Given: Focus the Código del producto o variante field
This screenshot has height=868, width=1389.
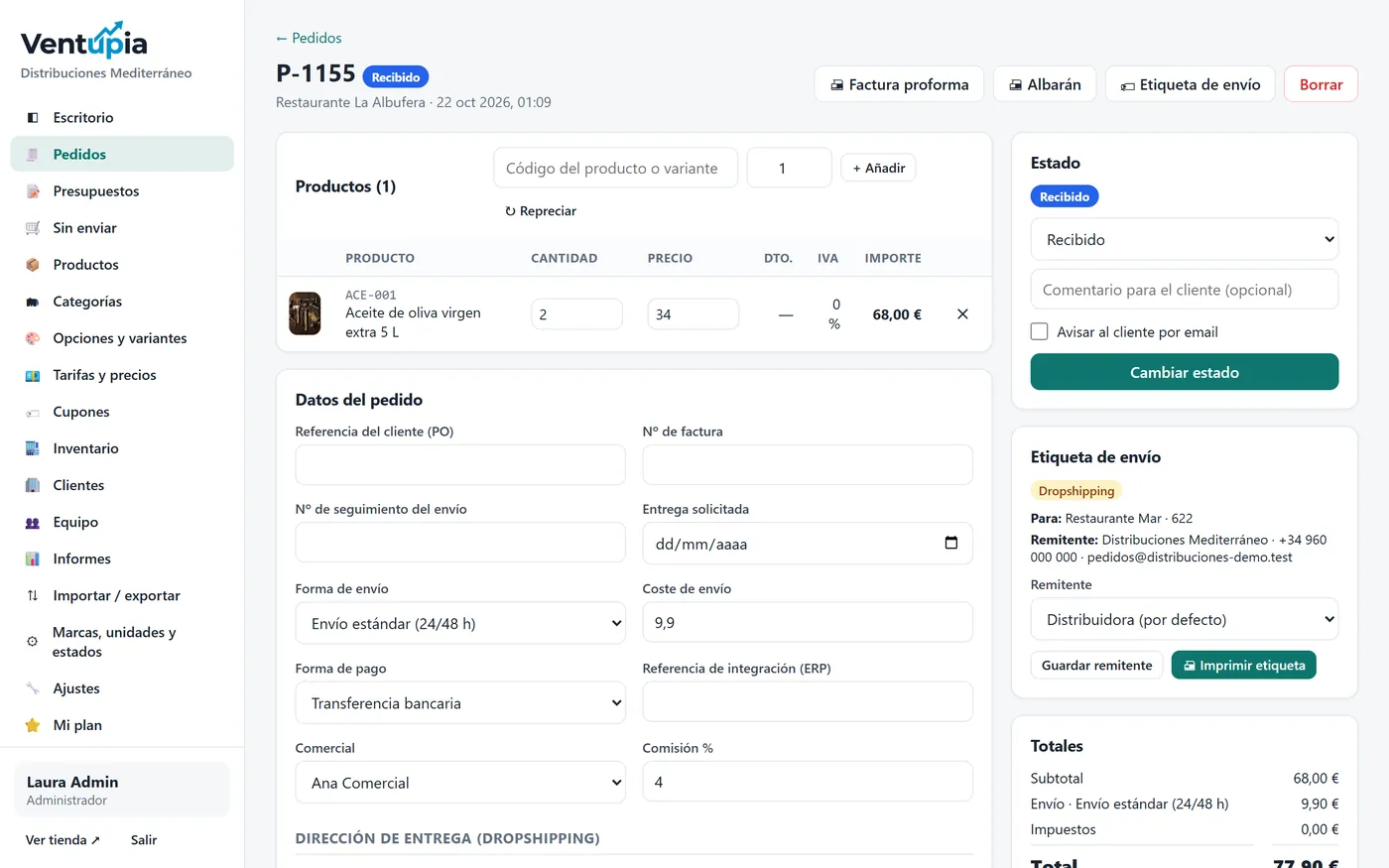Looking at the screenshot, I should [x=615, y=168].
